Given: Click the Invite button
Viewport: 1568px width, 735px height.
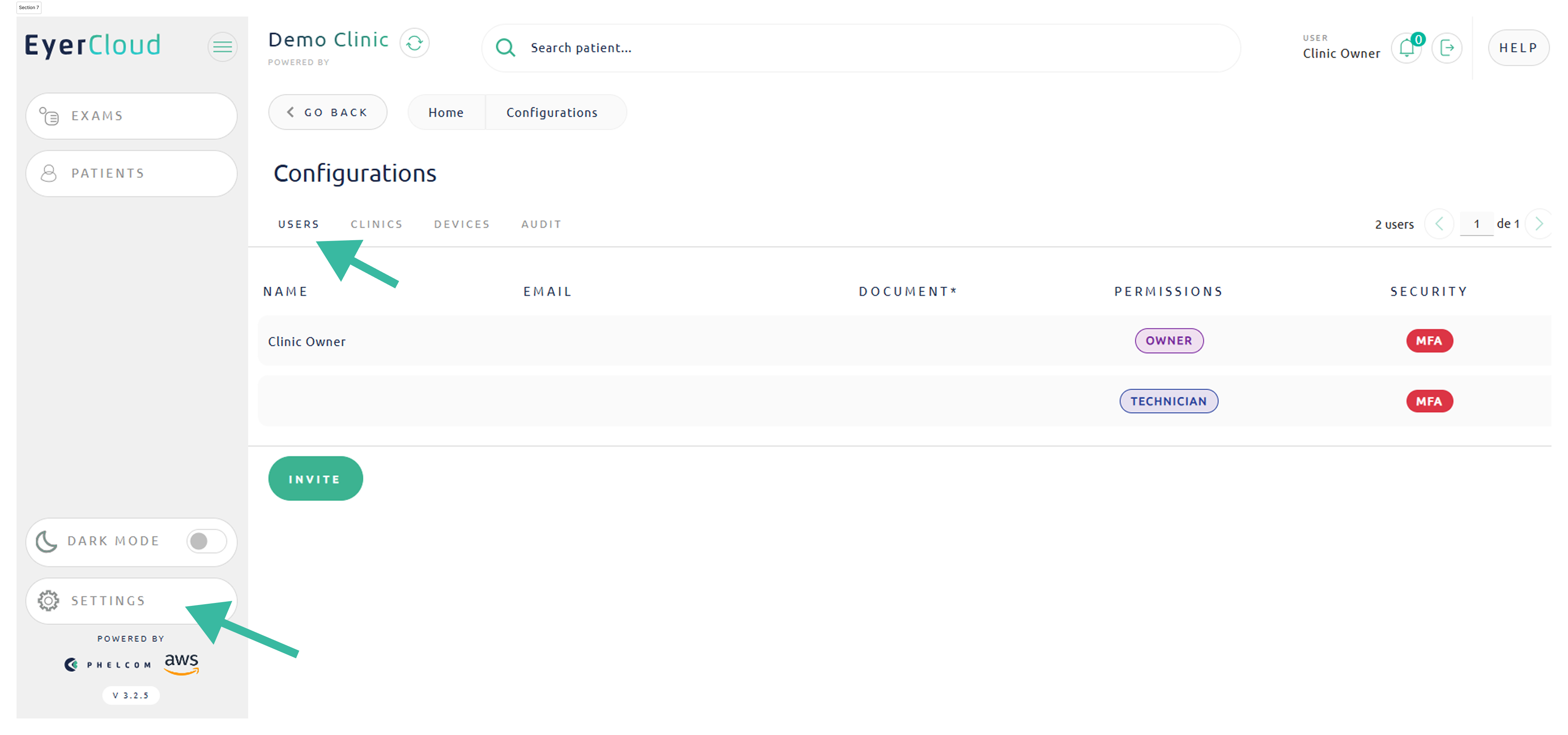Looking at the screenshot, I should (315, 479).
